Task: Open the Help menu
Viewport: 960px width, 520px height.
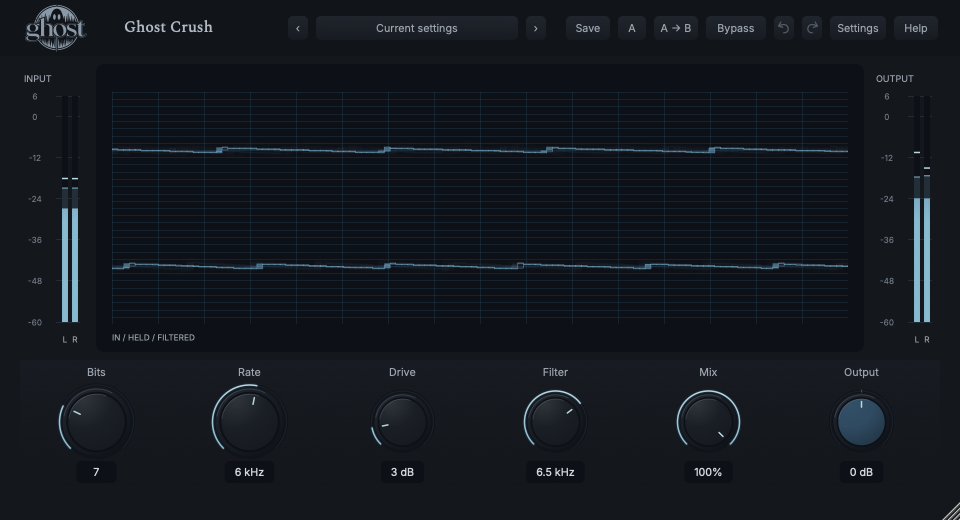Action: [x=915, y=28]
